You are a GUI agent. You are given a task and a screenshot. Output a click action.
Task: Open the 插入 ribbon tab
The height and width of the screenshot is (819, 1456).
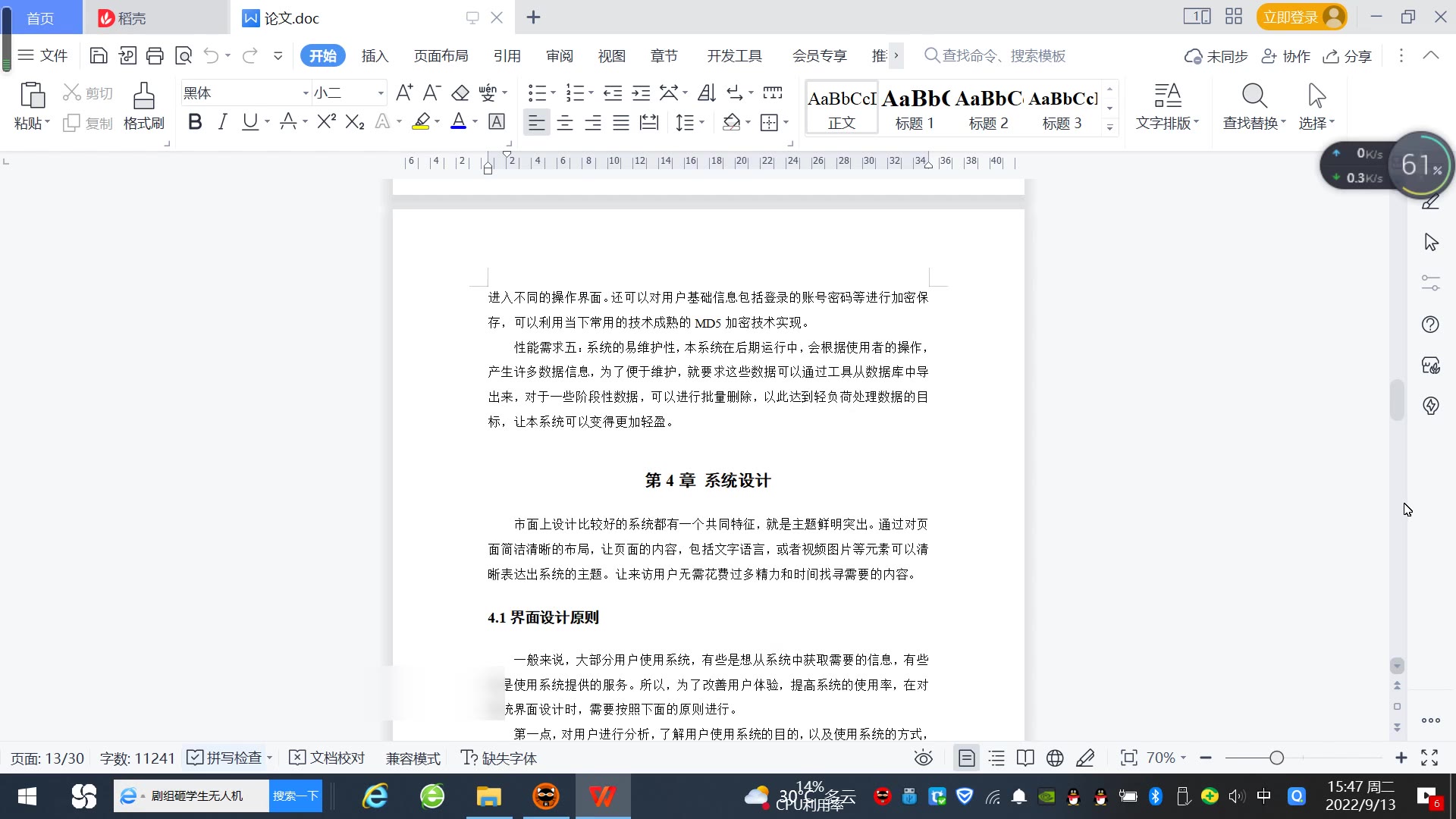tap(375, 56)
